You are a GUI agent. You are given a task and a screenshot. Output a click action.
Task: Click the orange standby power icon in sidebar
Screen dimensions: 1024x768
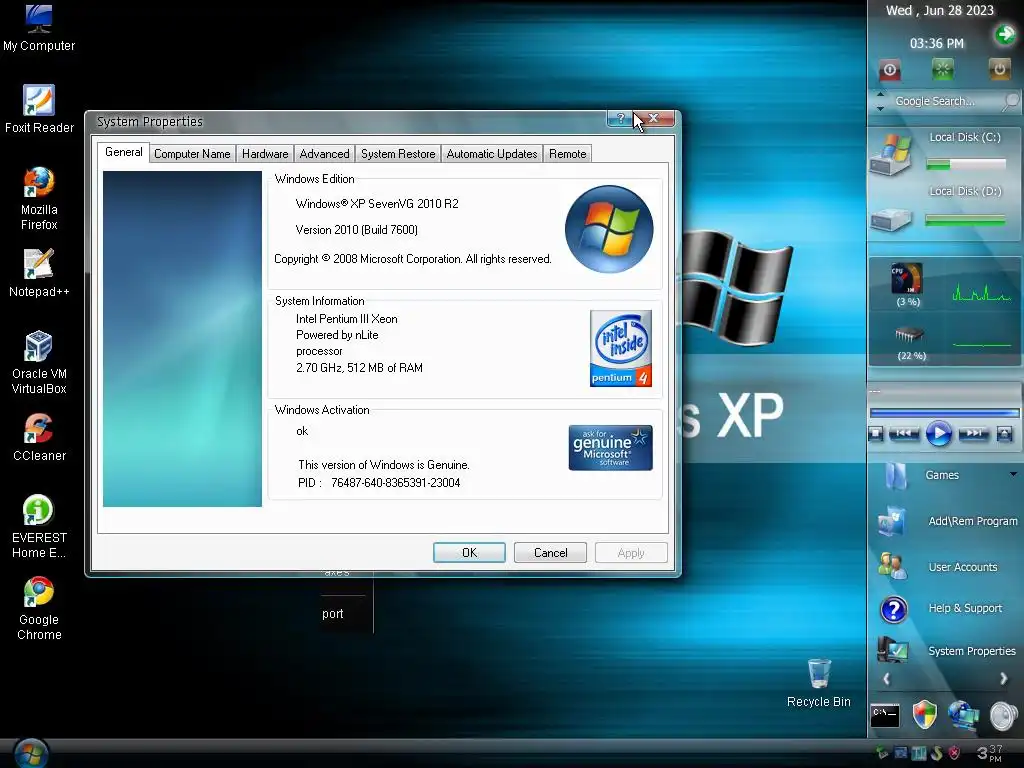[x=999, y=69]
